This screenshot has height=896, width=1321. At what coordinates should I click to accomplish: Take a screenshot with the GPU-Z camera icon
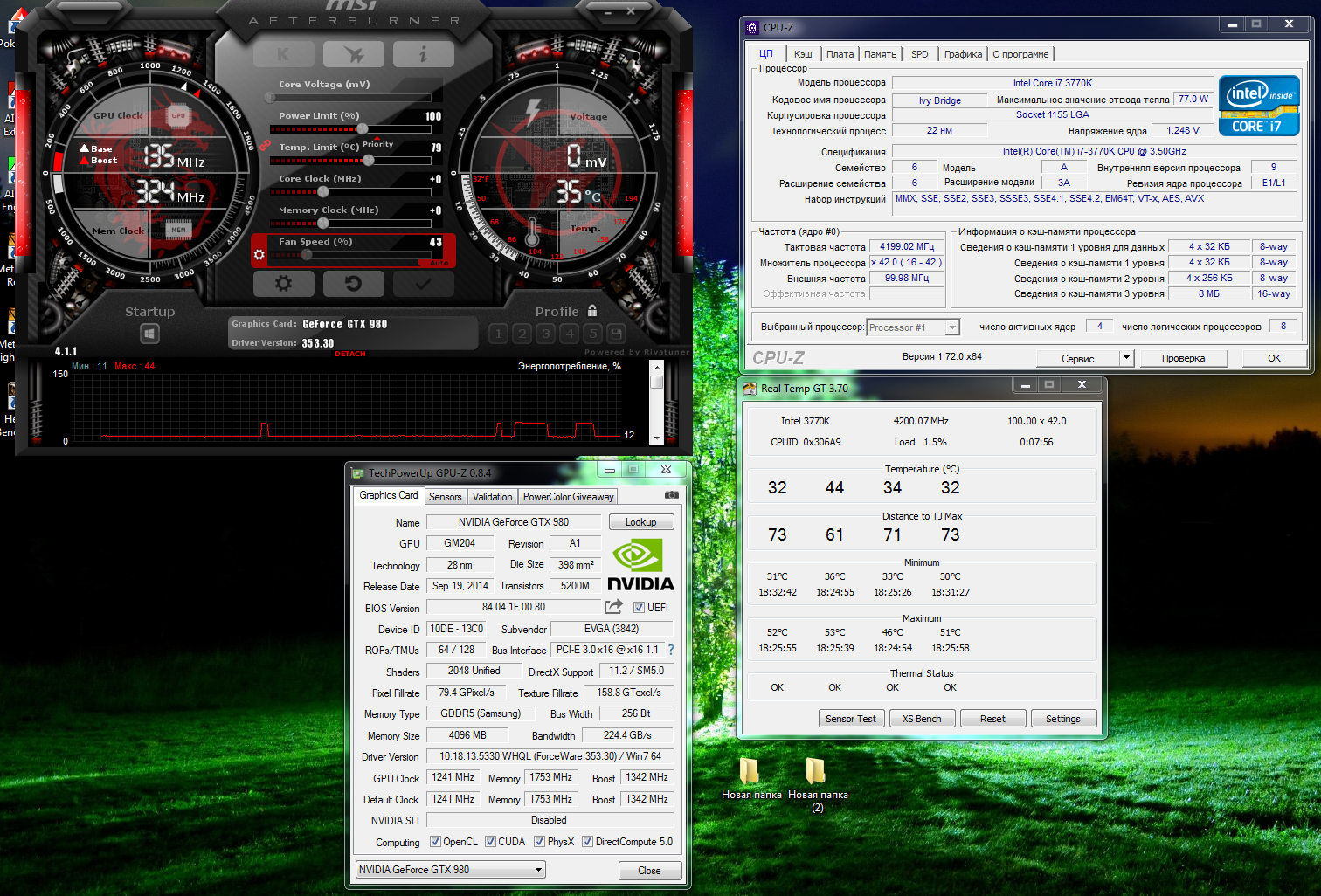point(671,495)
